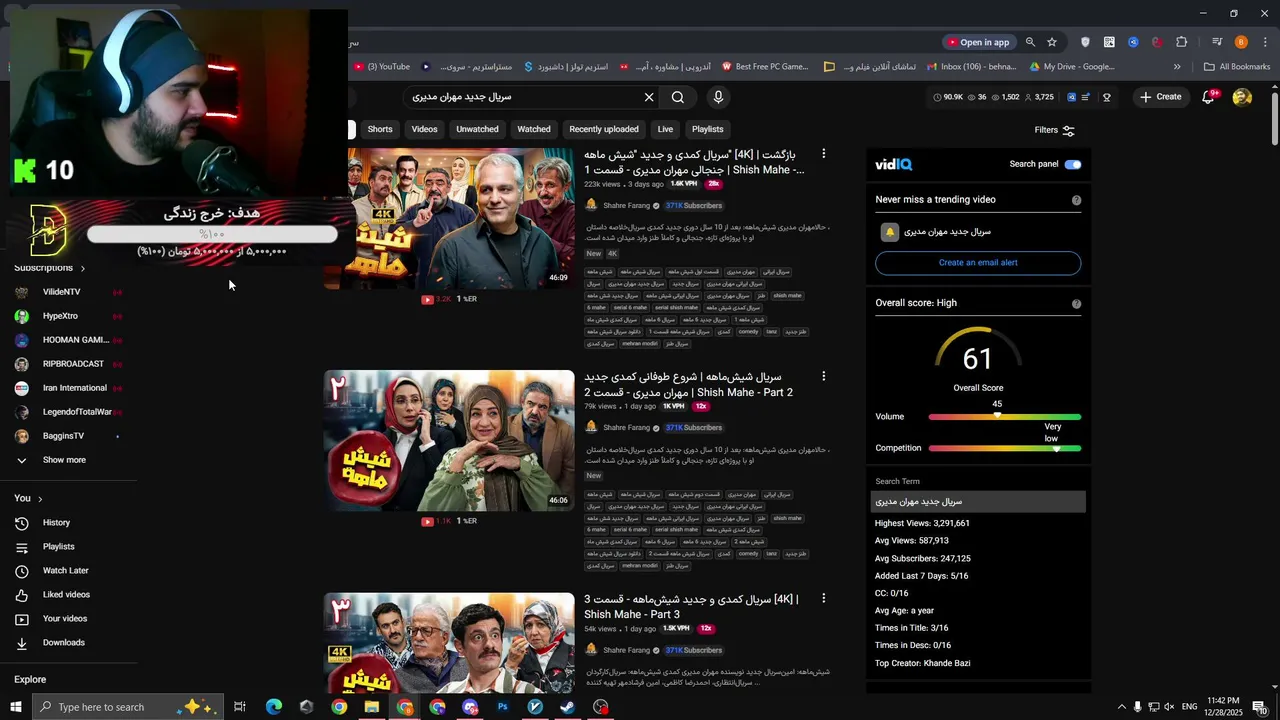1280x720 pixels.
Task: Select the Videos filter chip
Action: [424, 129]
